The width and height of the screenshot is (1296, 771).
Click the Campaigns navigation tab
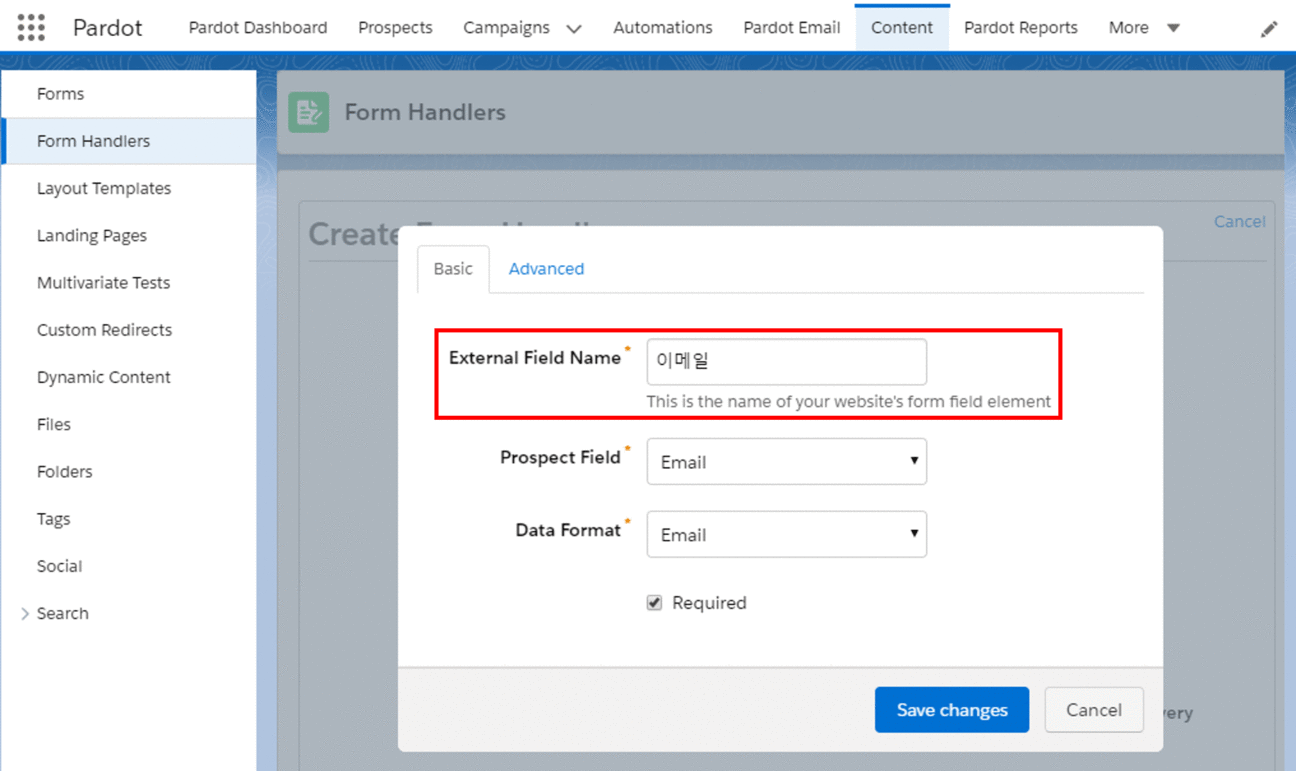(506, 28)
